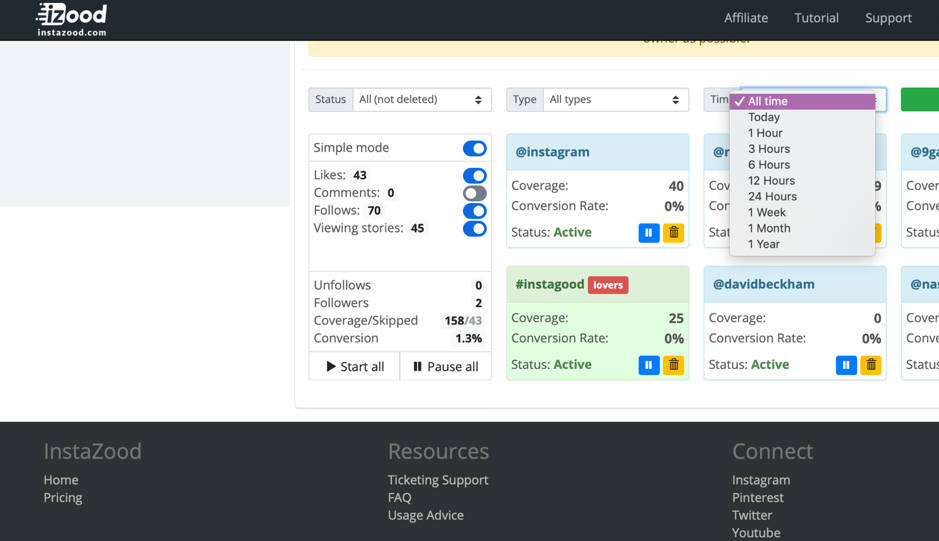Visit Instagram link in Connect
The image size is (939, 541).
click(x=761, y=480)
